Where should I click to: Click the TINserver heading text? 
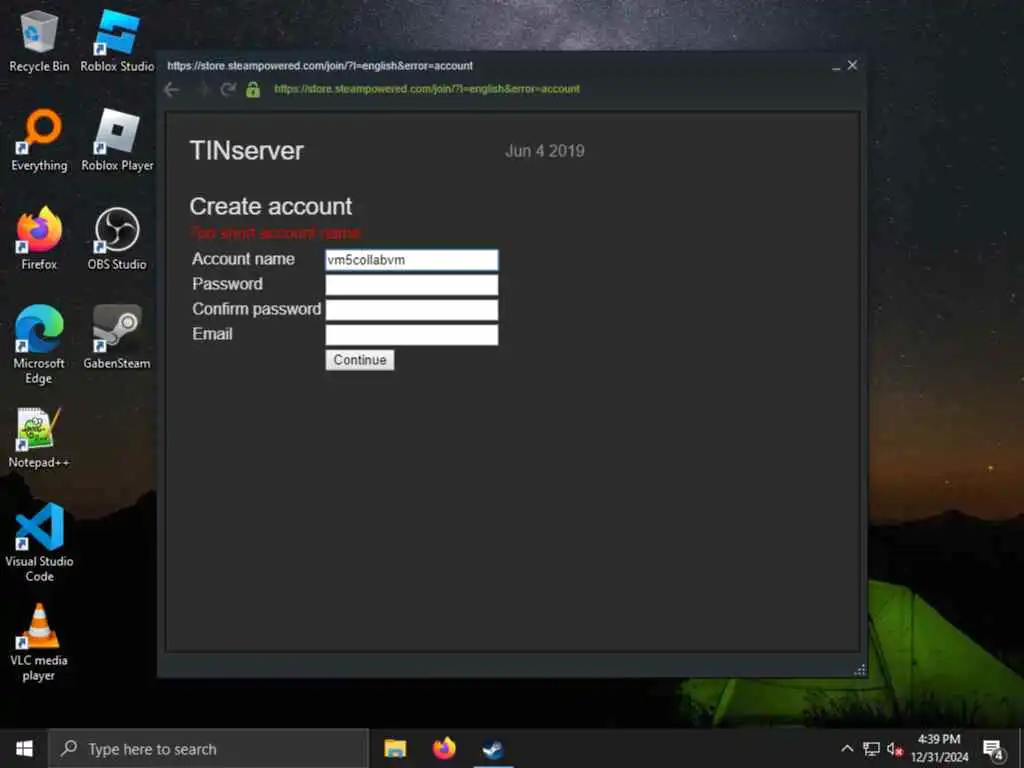(247, 151)
